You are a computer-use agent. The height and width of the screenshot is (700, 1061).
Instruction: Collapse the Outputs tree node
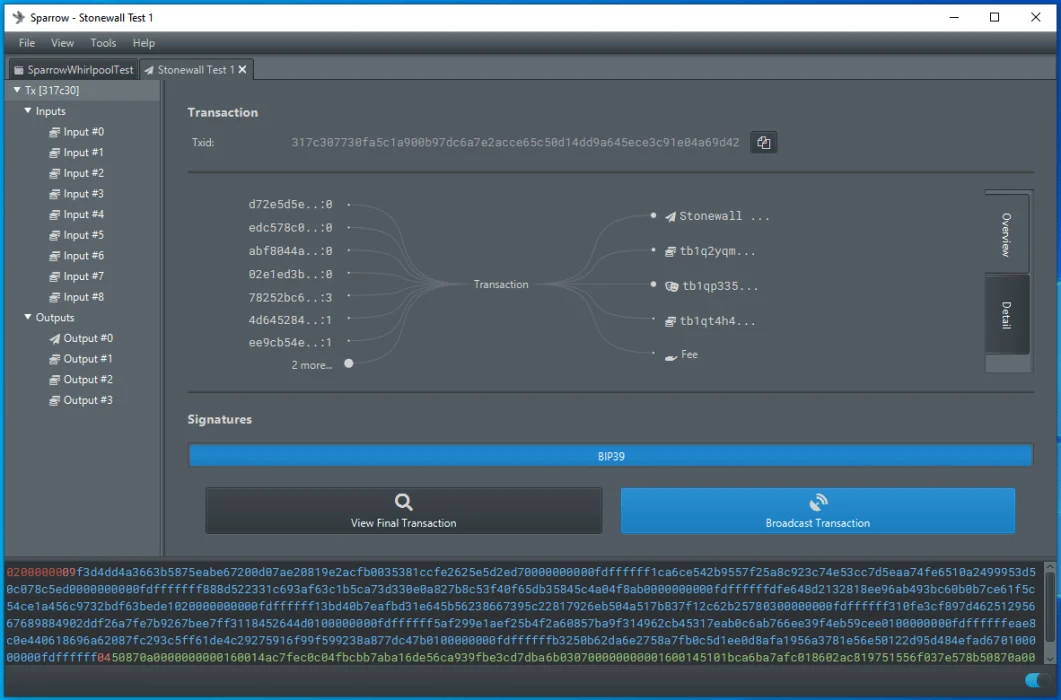point(28,317)
